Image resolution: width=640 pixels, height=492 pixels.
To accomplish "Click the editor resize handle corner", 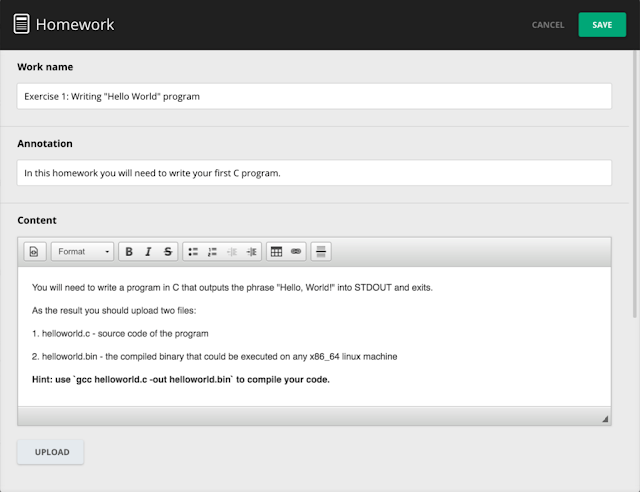I will [x=605, y=419].
